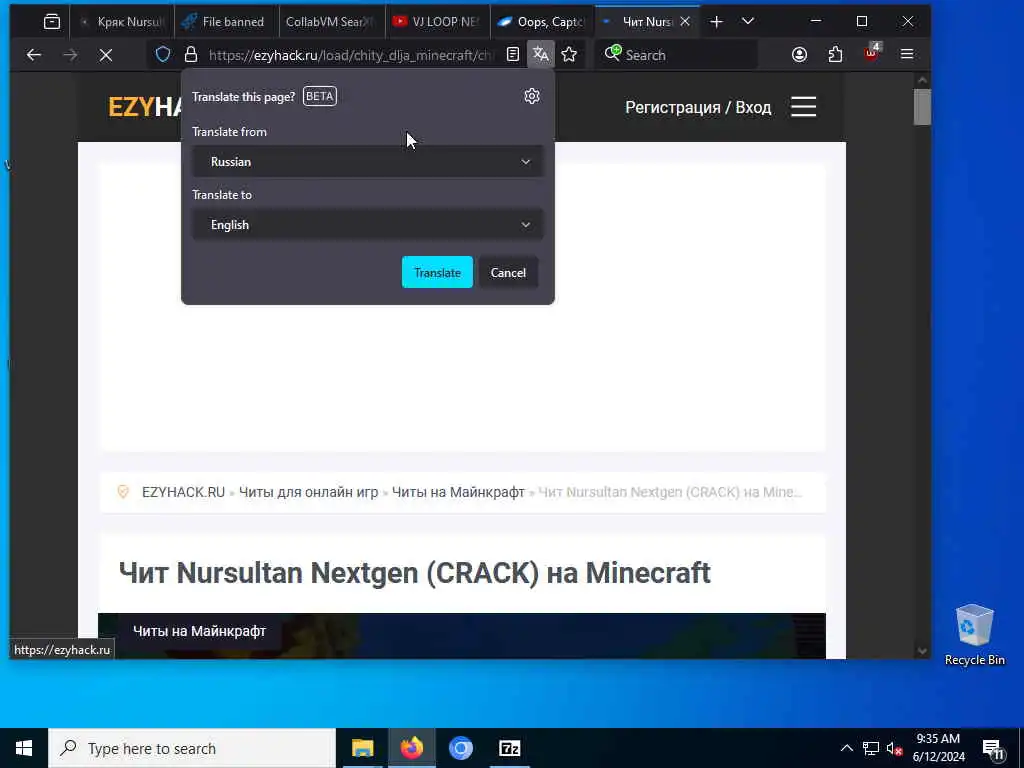Open network status tray icon

tap(871, 748)
